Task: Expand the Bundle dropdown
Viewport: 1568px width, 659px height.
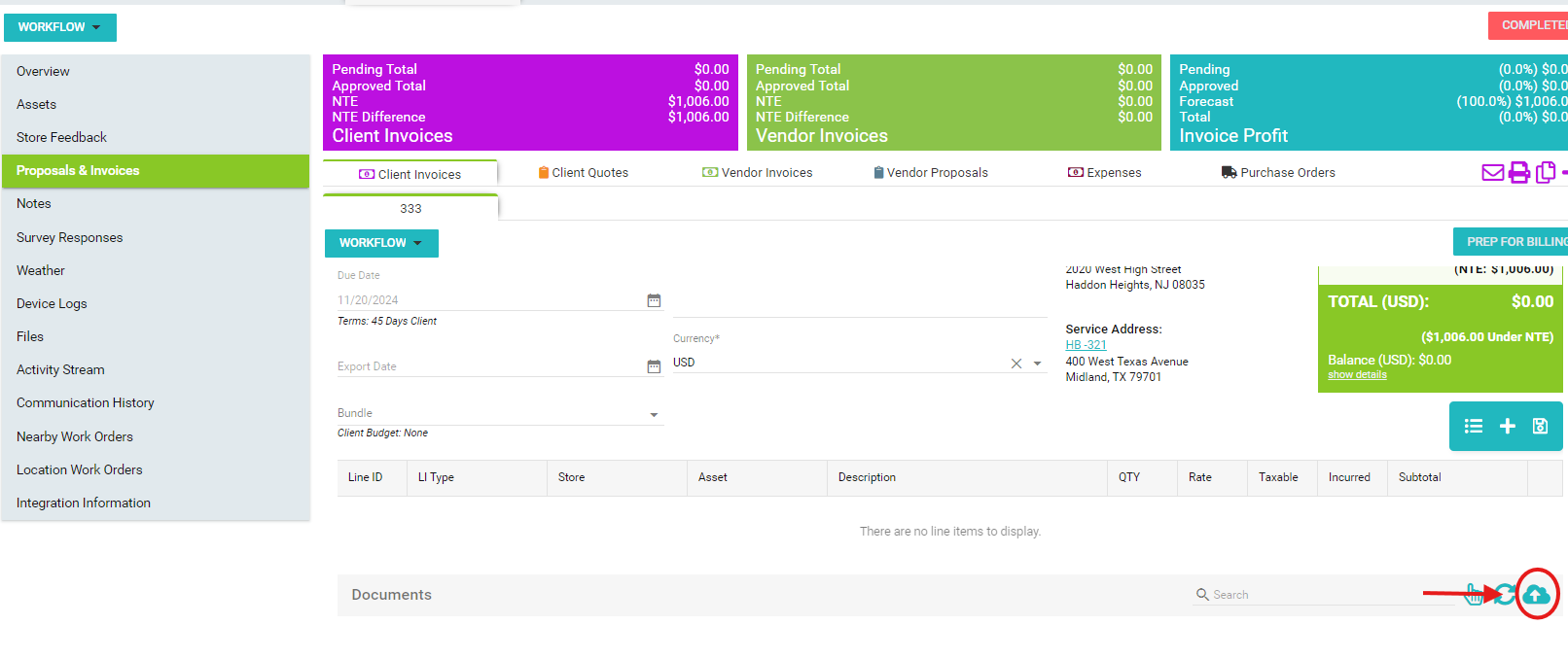Action: pos(654,415)
